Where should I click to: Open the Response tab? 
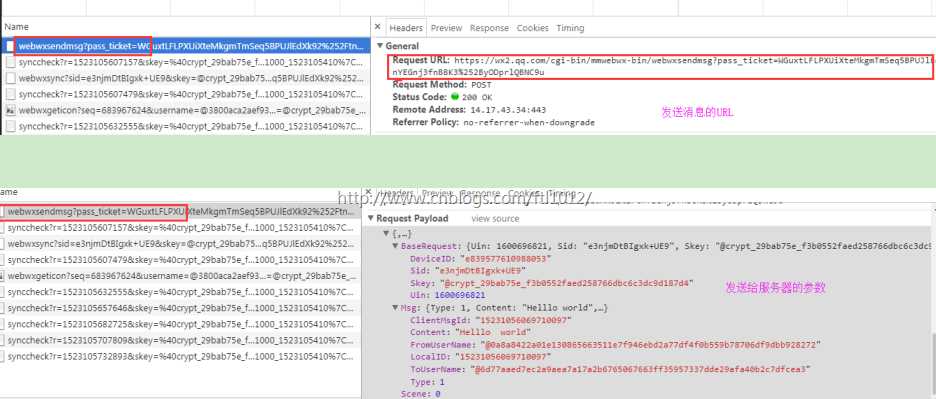[x=489, y=28]
